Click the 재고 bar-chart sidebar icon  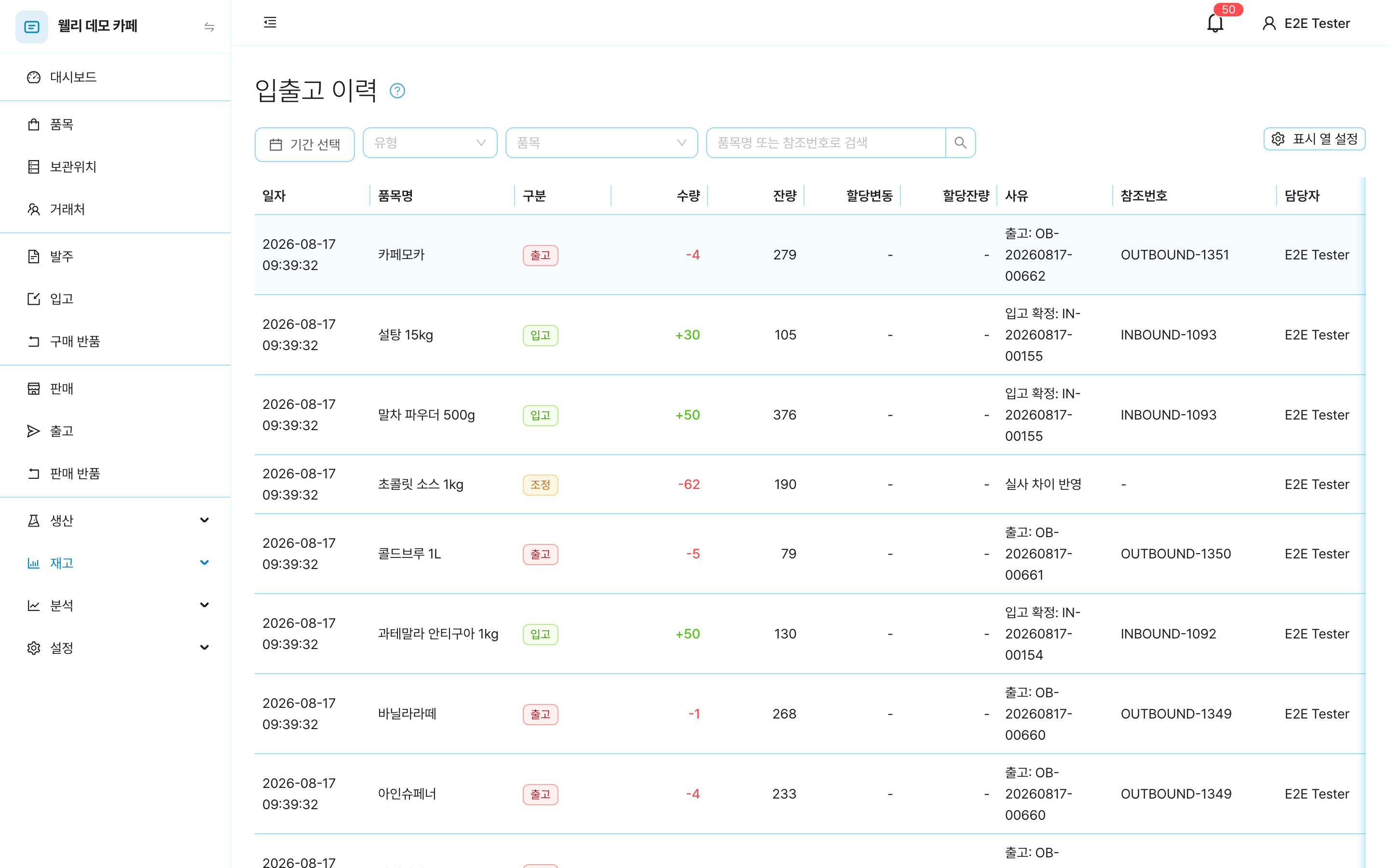34,563
